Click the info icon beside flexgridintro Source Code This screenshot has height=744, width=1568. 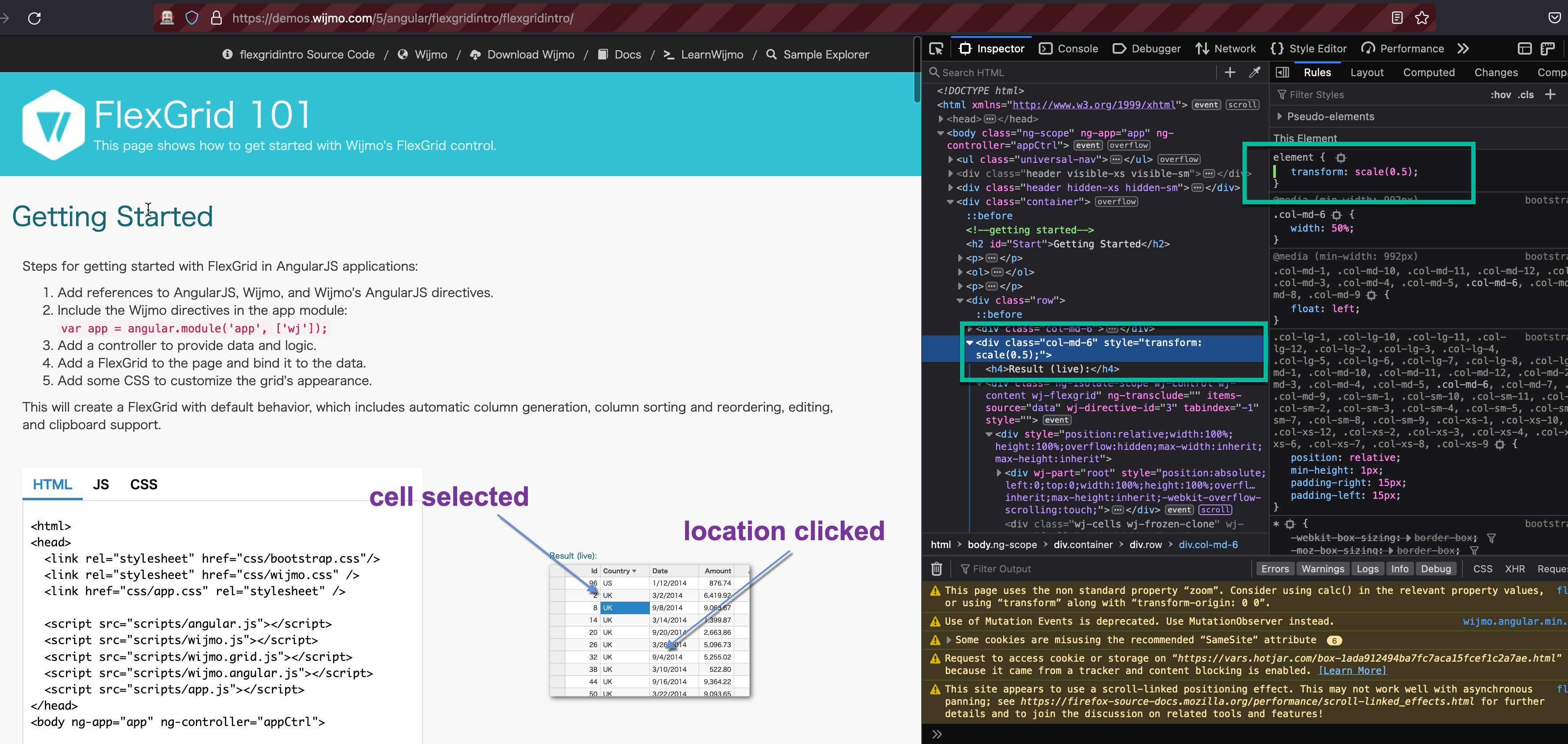tap(227, 54)
